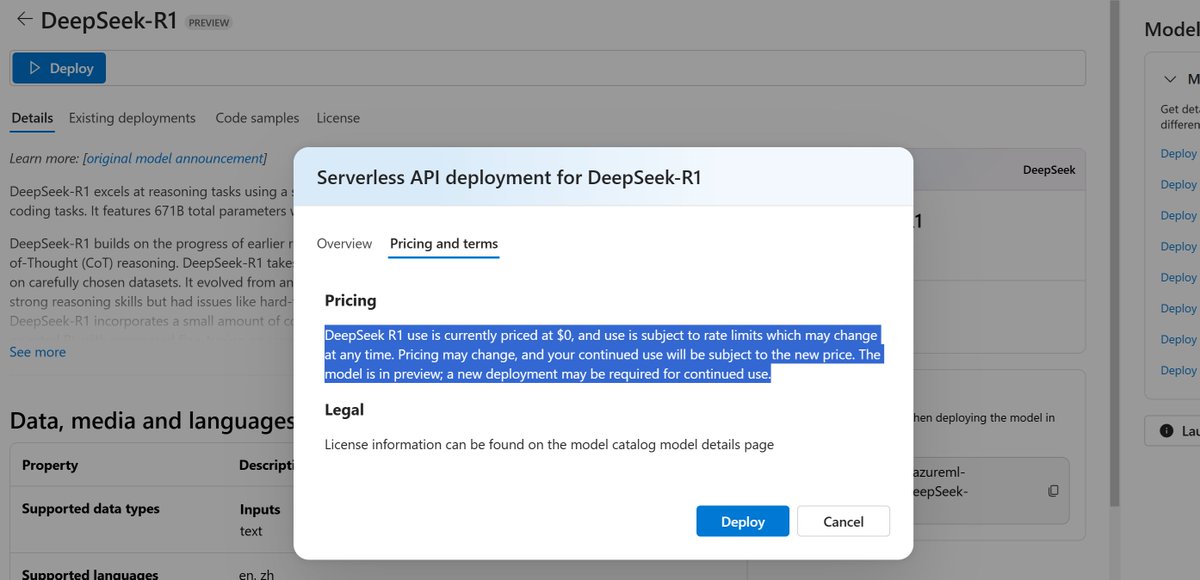
Task: Switch to the Overview tab in dialog
Action: pyautogui.click(x=344, y=243)
